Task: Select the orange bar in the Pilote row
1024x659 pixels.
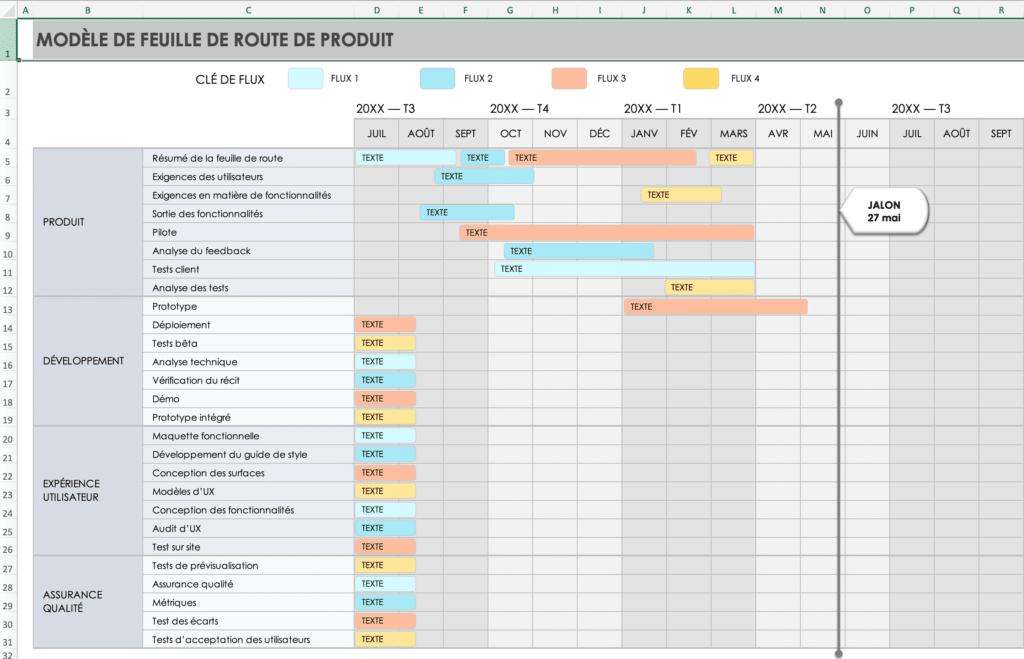Action: (606, 232)
